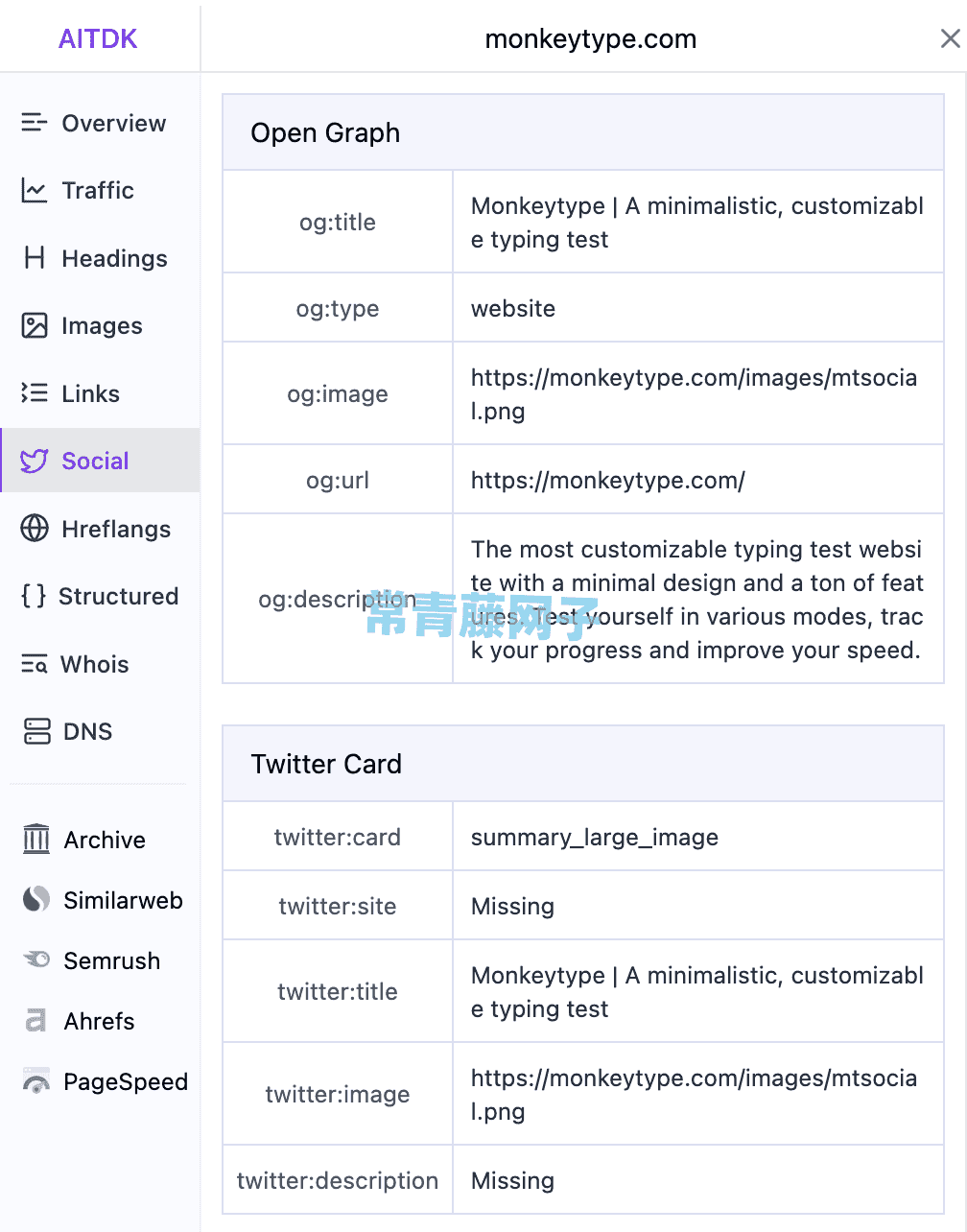
Task: Click the twitter:card label cell
Action: coord(338,837)
